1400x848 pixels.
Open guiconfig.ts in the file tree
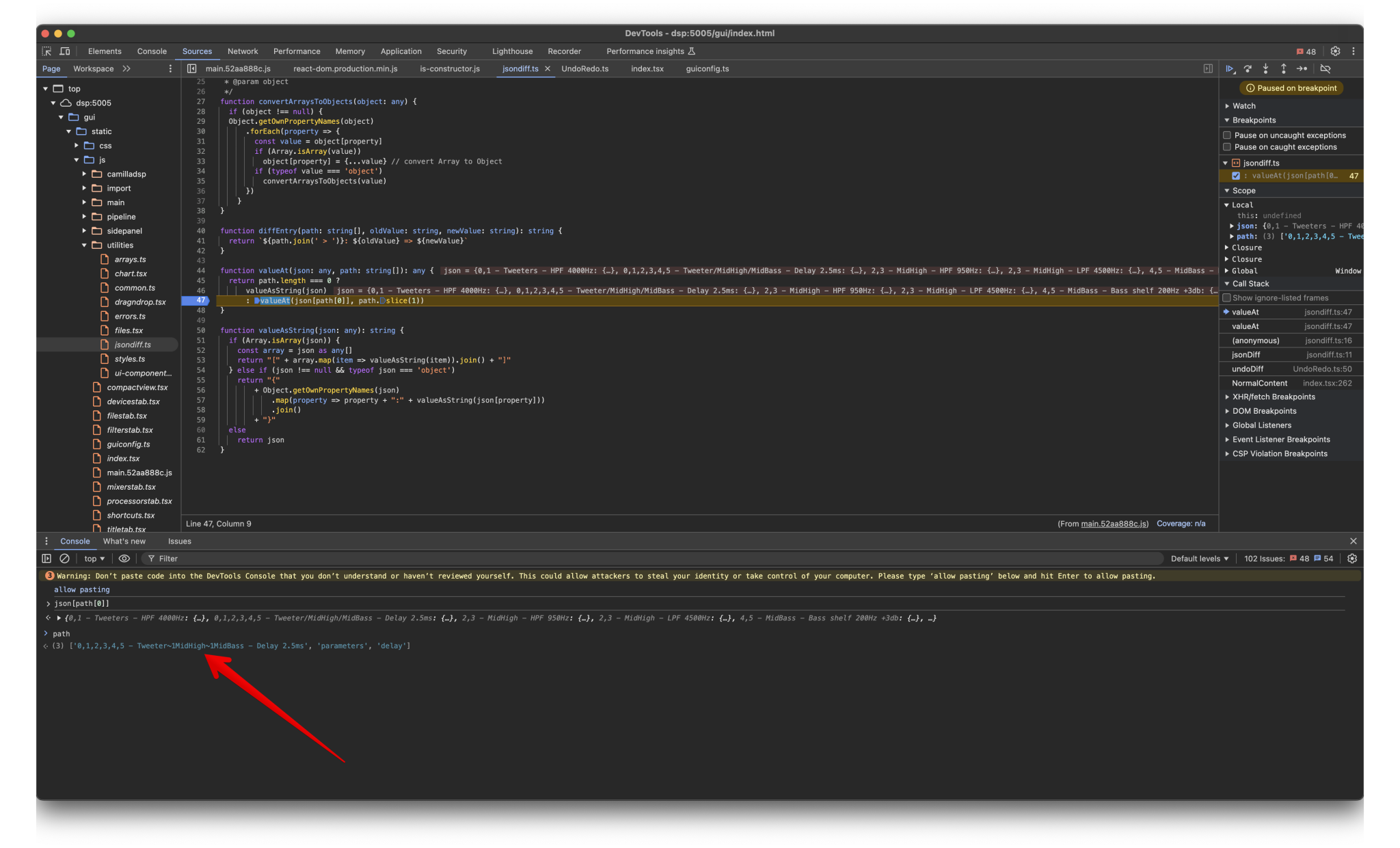coord(128,445)
